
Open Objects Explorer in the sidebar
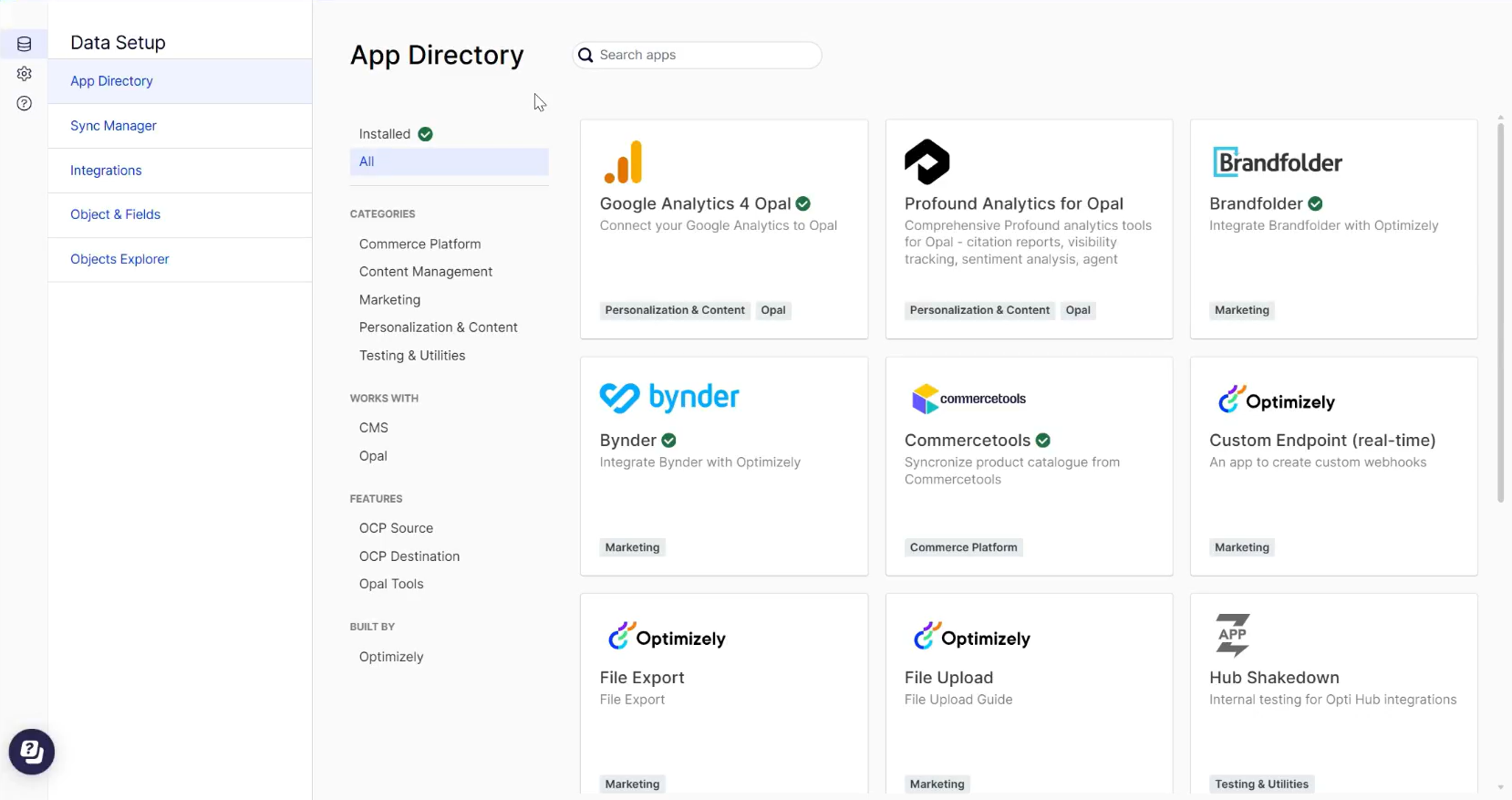tap(180, 260)
